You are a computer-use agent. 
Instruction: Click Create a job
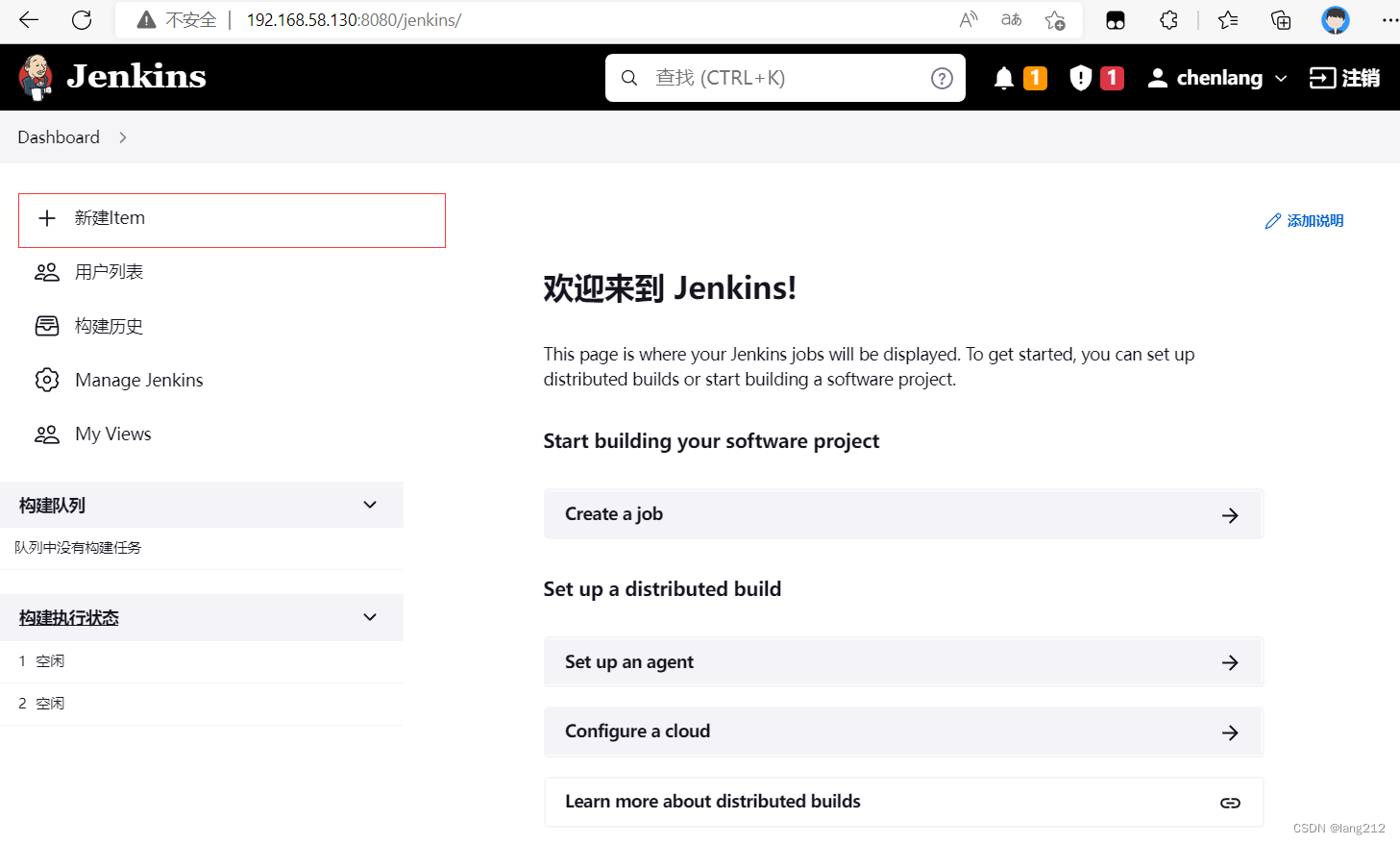[903, 514]
